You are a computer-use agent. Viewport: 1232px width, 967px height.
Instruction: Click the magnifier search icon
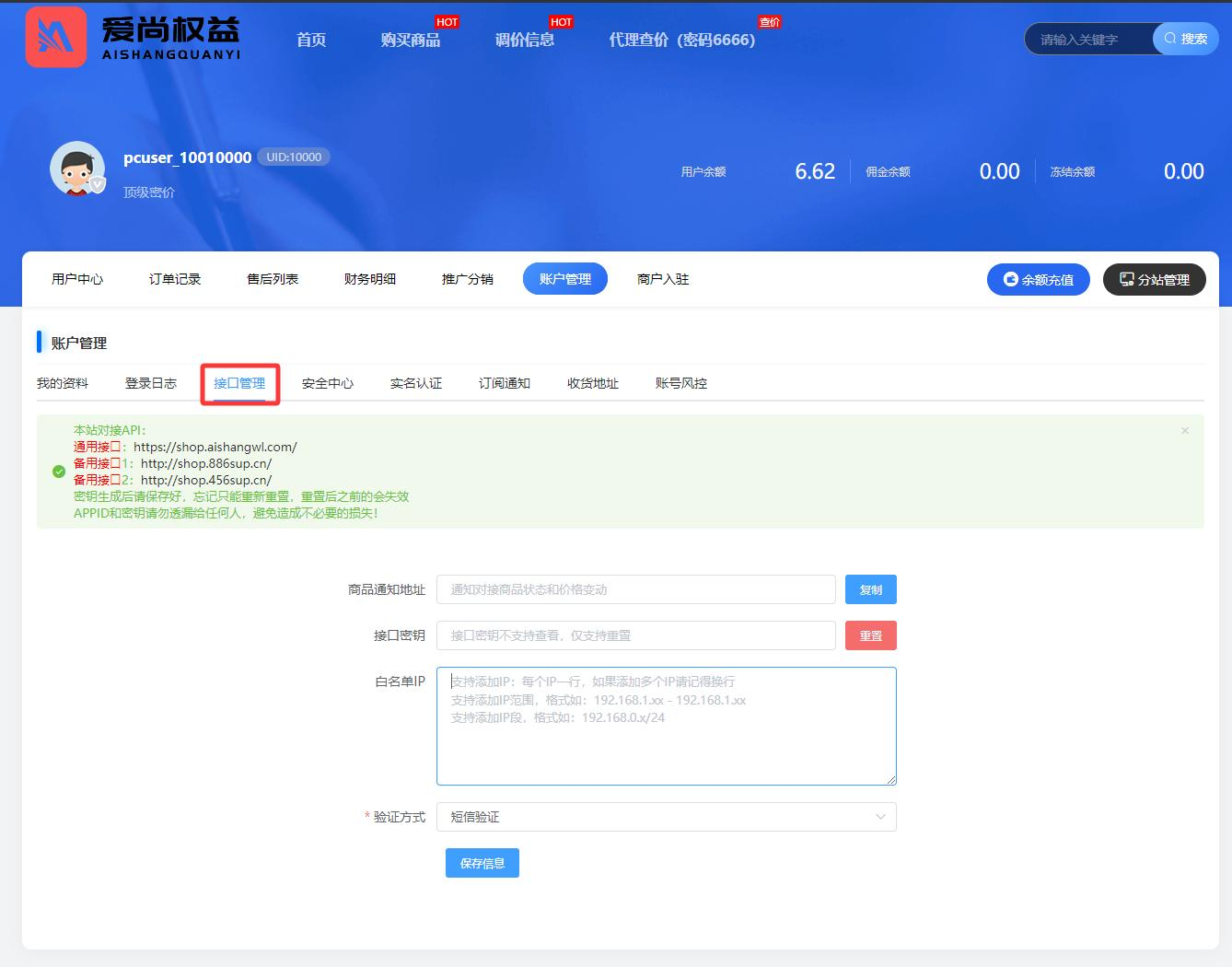1169,39
